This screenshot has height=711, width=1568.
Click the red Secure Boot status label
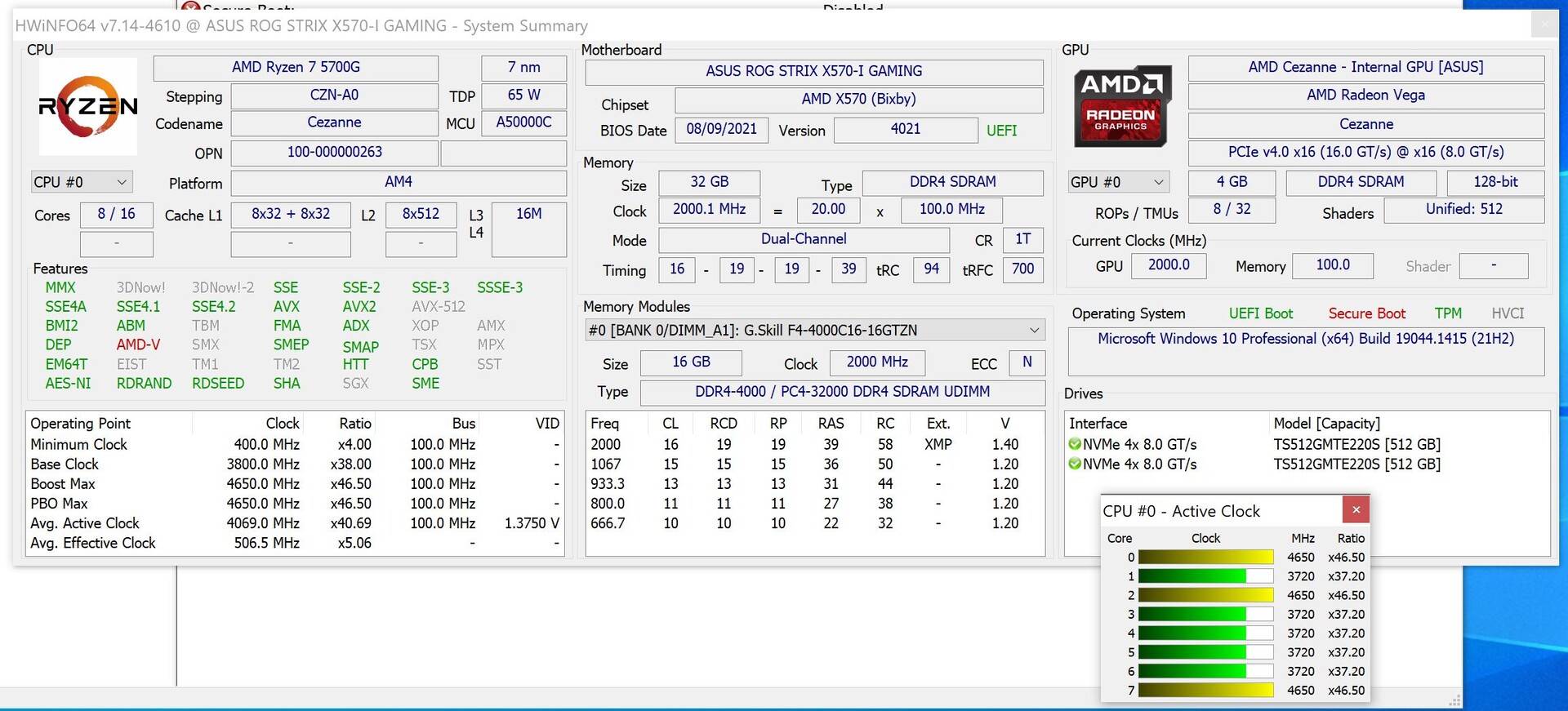tap(1367, 314)
